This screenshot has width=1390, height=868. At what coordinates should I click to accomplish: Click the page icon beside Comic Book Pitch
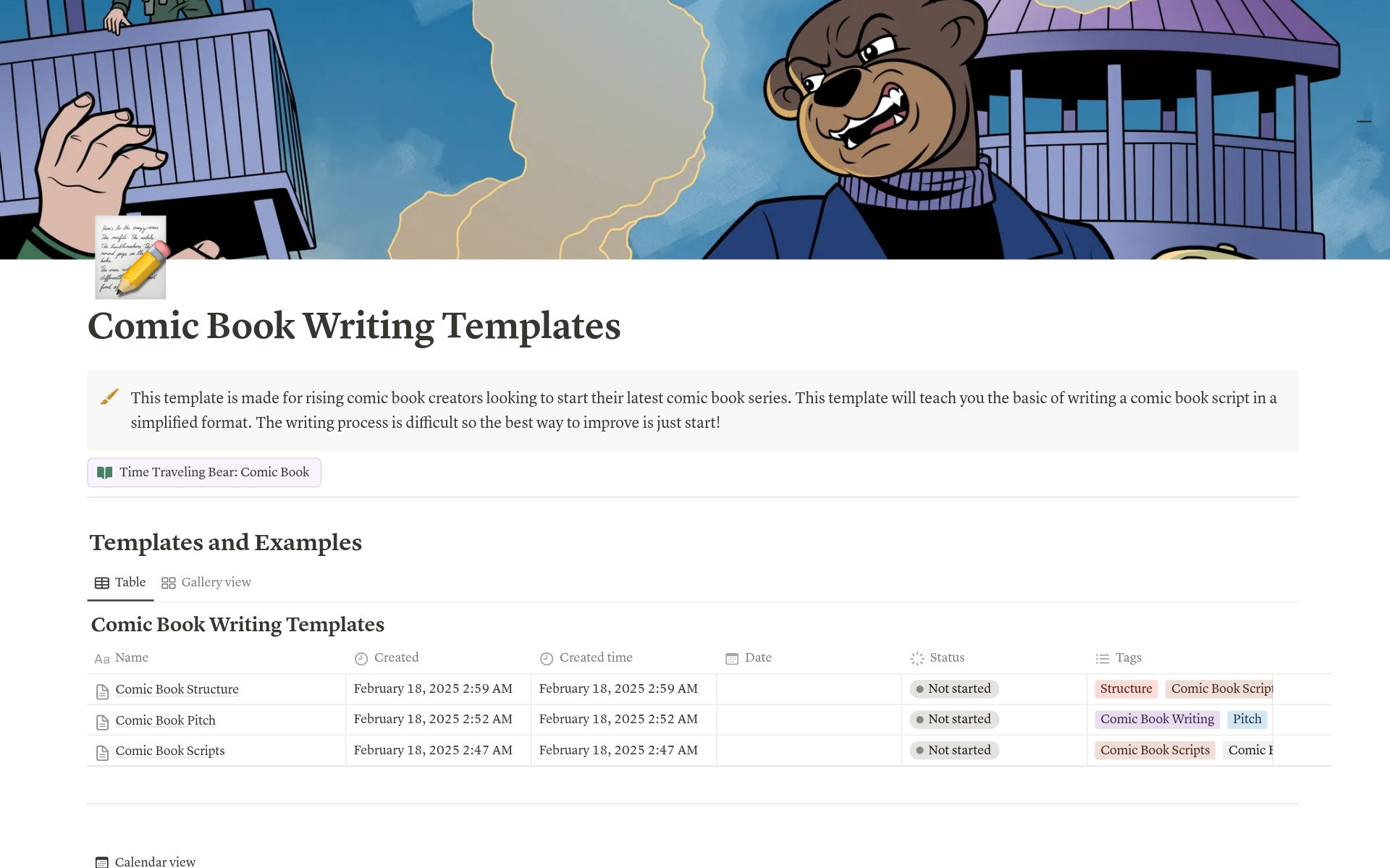[x=102, y=722]
